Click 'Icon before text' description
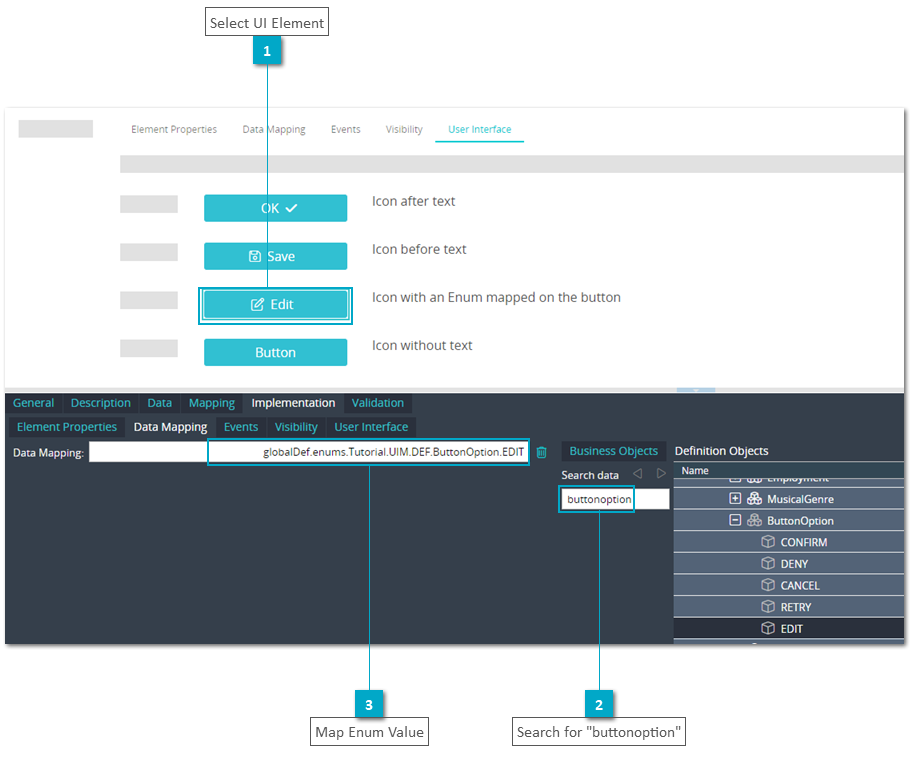 (x=419, y=249)
